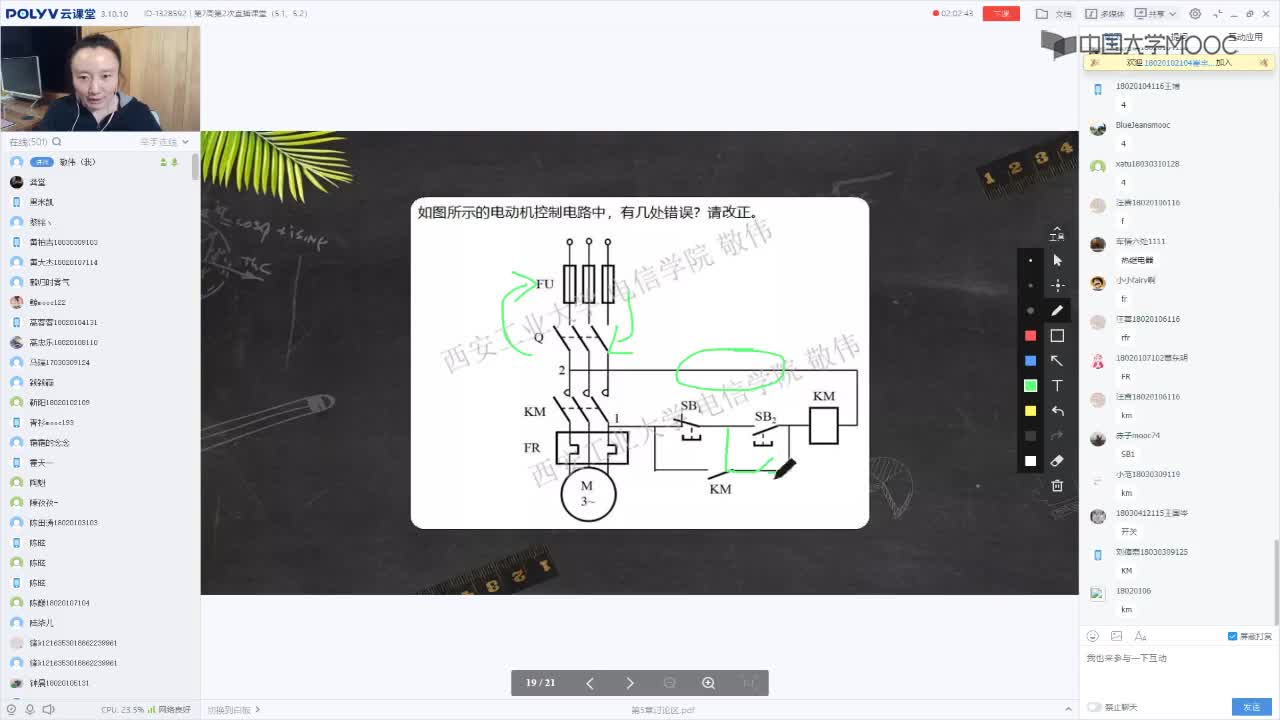Undo the last annotation stroke
1280x720 pixels.
(1057, 411)
